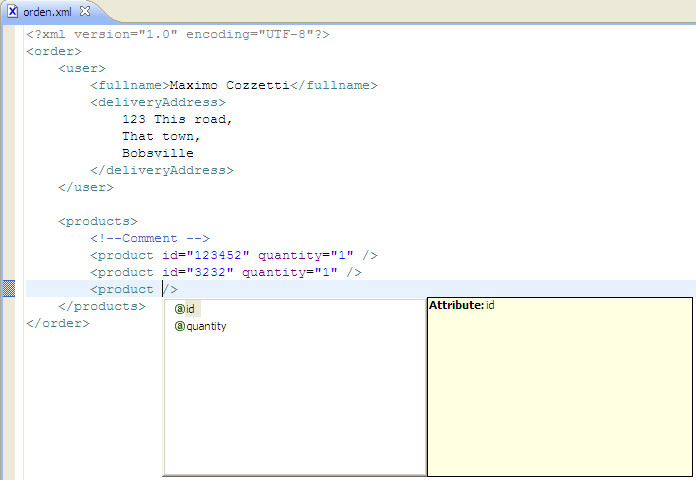Click the 'That town,' address line
696x480 pixels.
(161, 136)
